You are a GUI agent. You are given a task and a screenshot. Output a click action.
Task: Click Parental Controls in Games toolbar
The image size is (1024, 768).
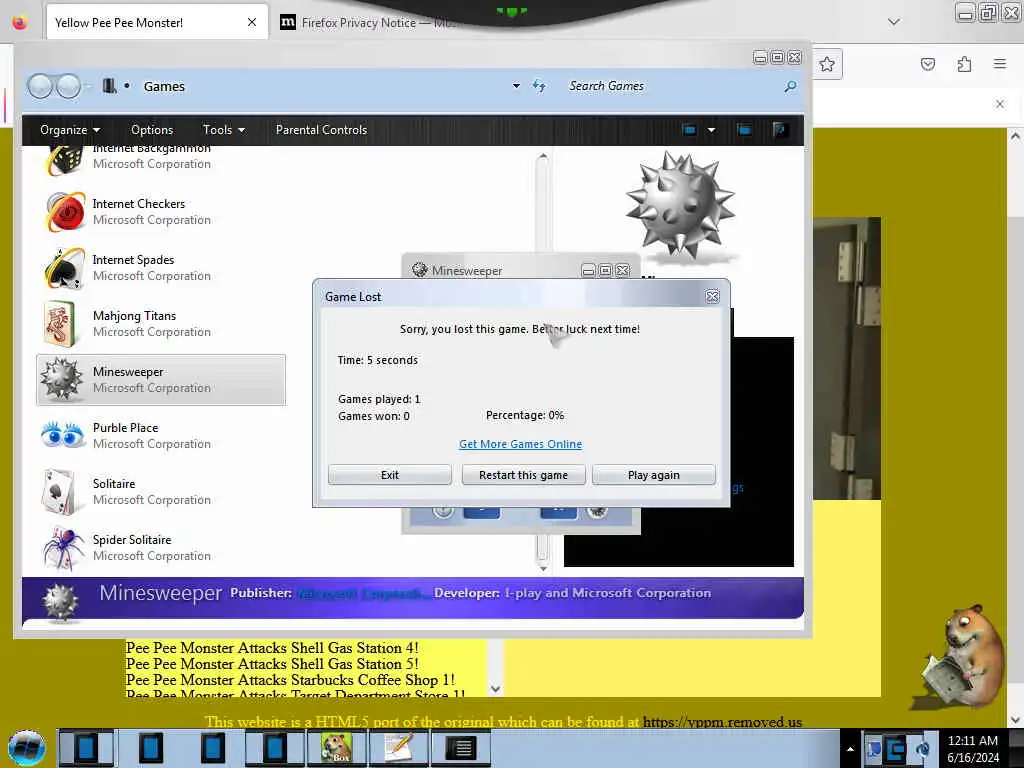point(321,130)
